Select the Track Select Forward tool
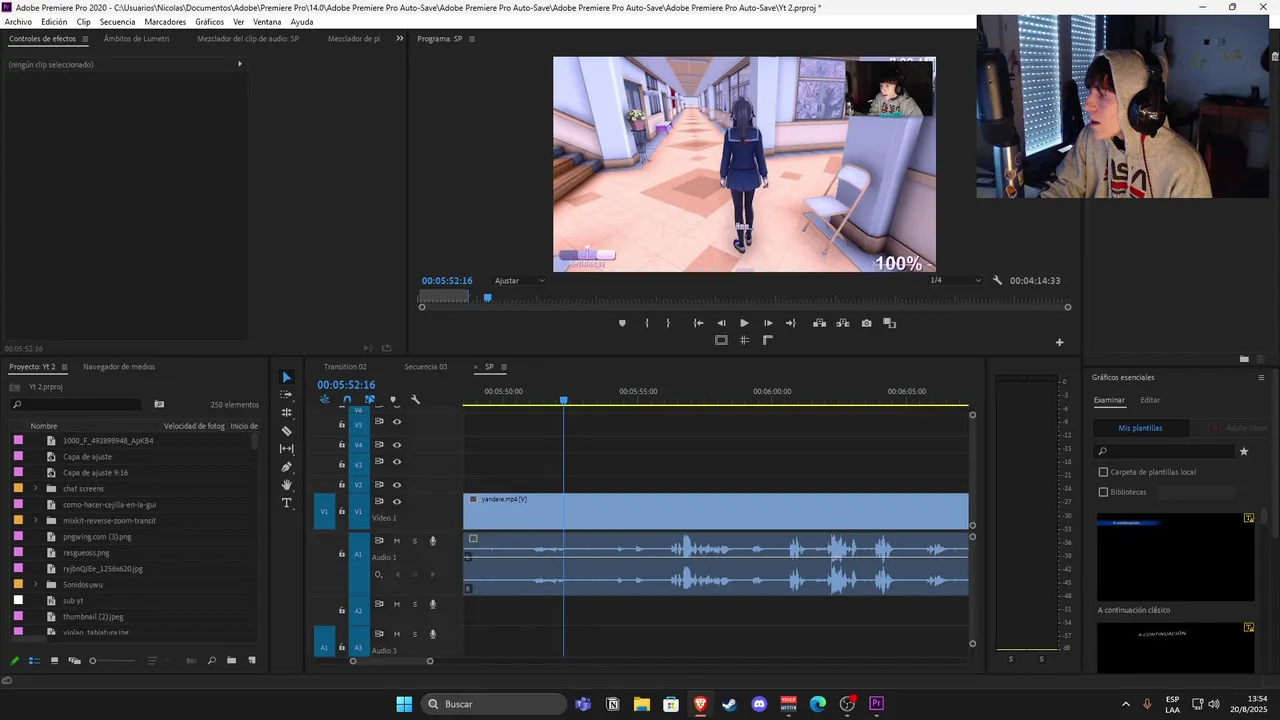The image size is (1280, 720). click(287, 395)
